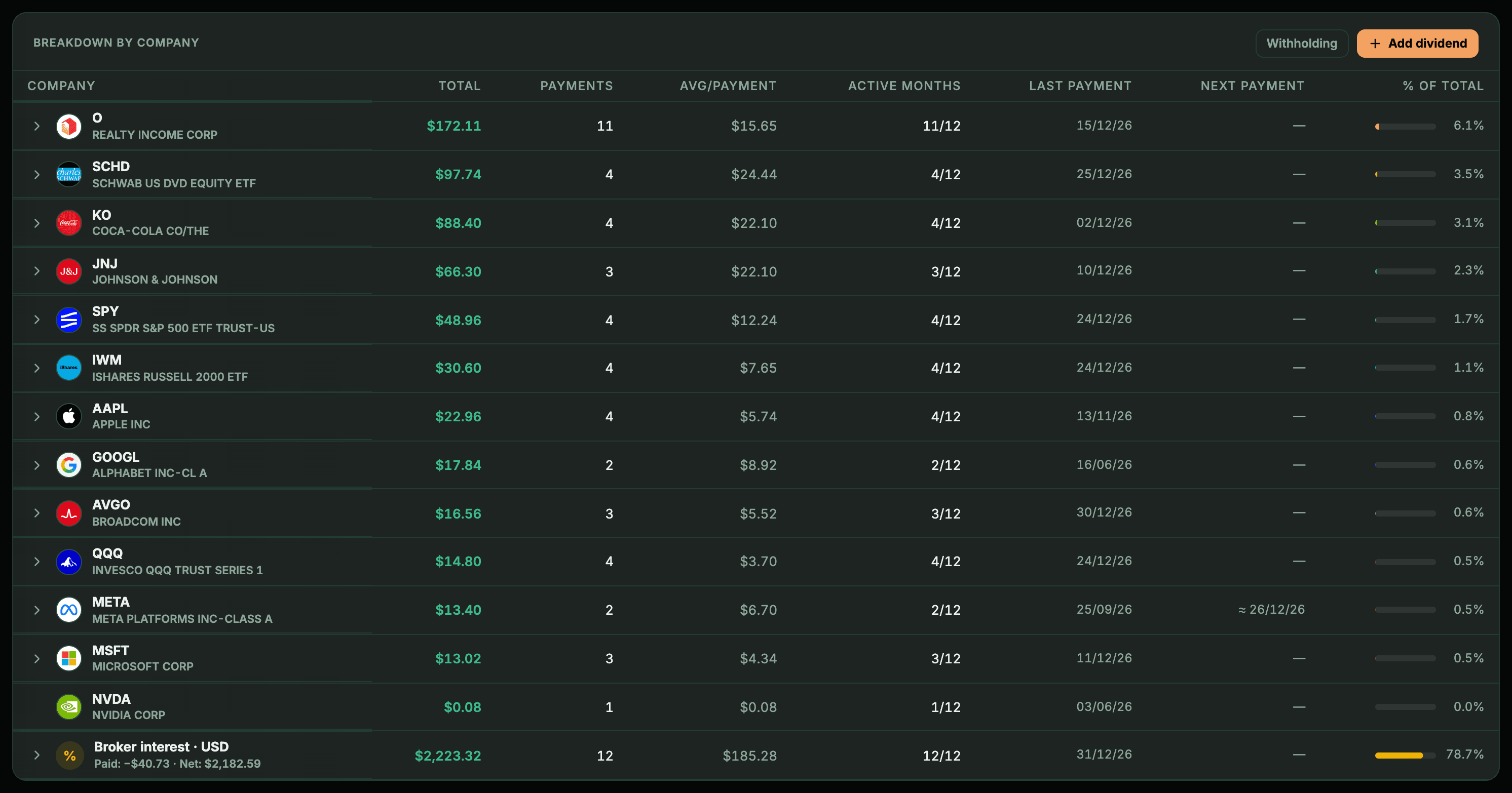Click the SCHD 3.5% progress bar
Screen dimensions: 1512x793
(1405, 174)
